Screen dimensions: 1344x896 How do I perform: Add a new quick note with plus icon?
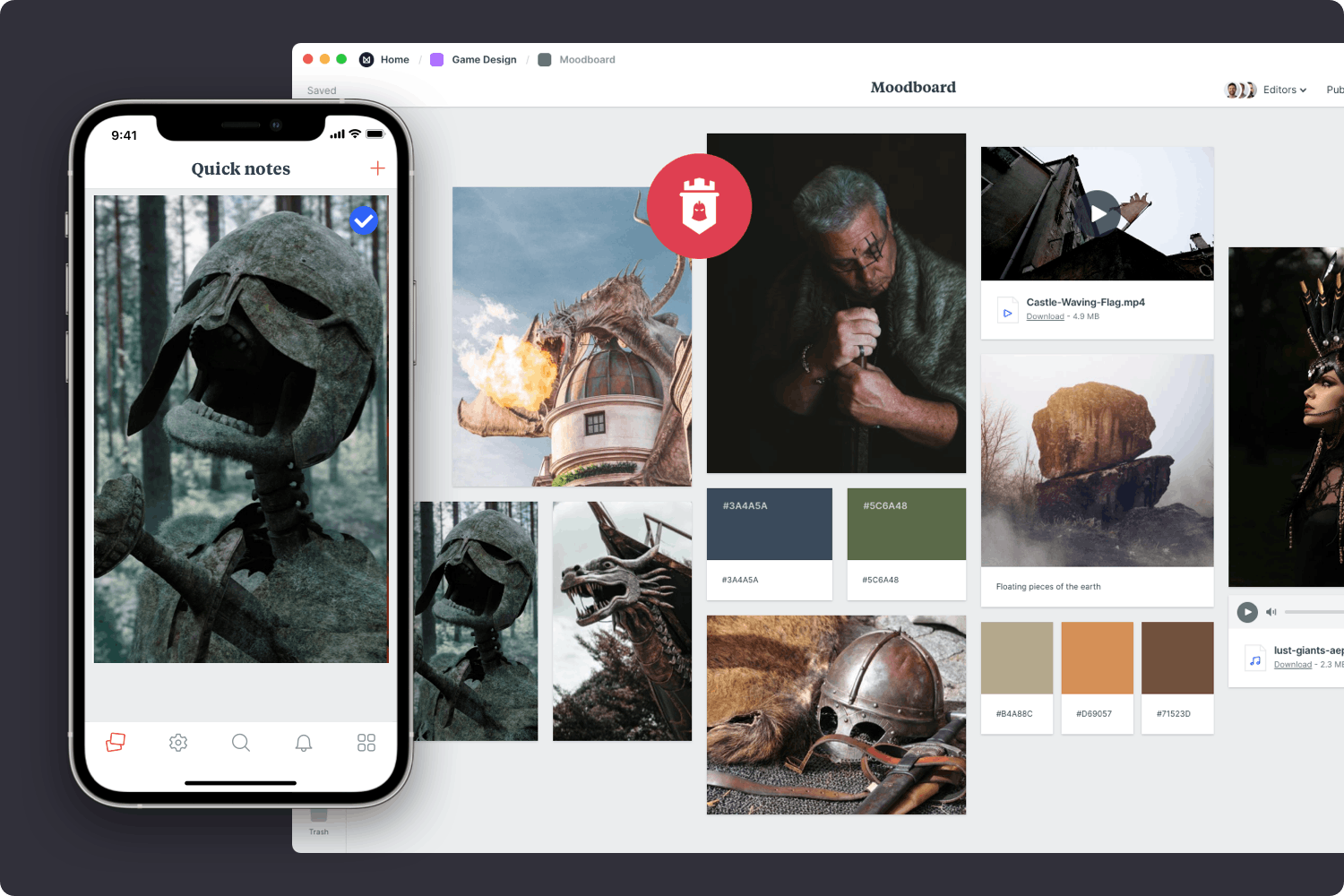[x=377, y=168]
